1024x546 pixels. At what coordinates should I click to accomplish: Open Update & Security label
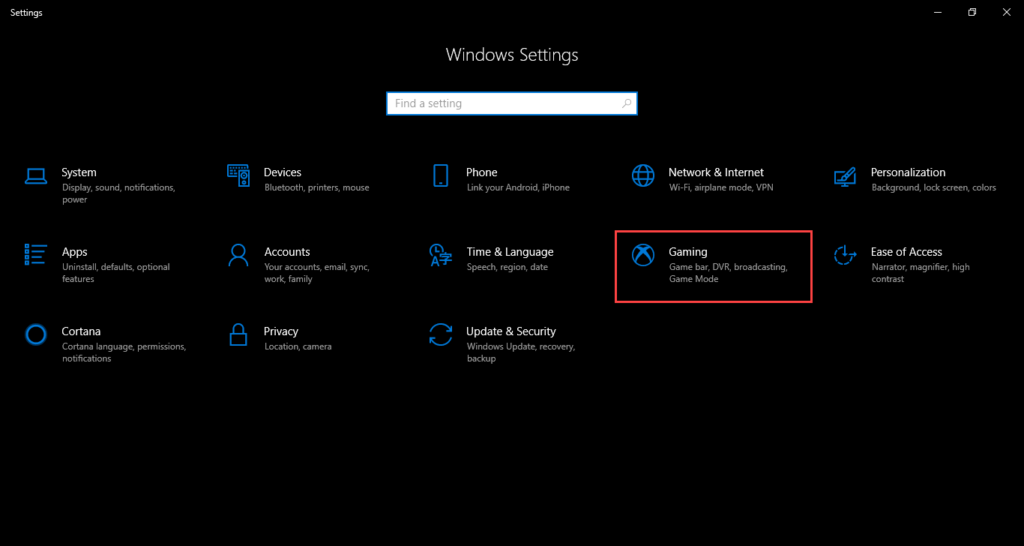click(511, 332)
